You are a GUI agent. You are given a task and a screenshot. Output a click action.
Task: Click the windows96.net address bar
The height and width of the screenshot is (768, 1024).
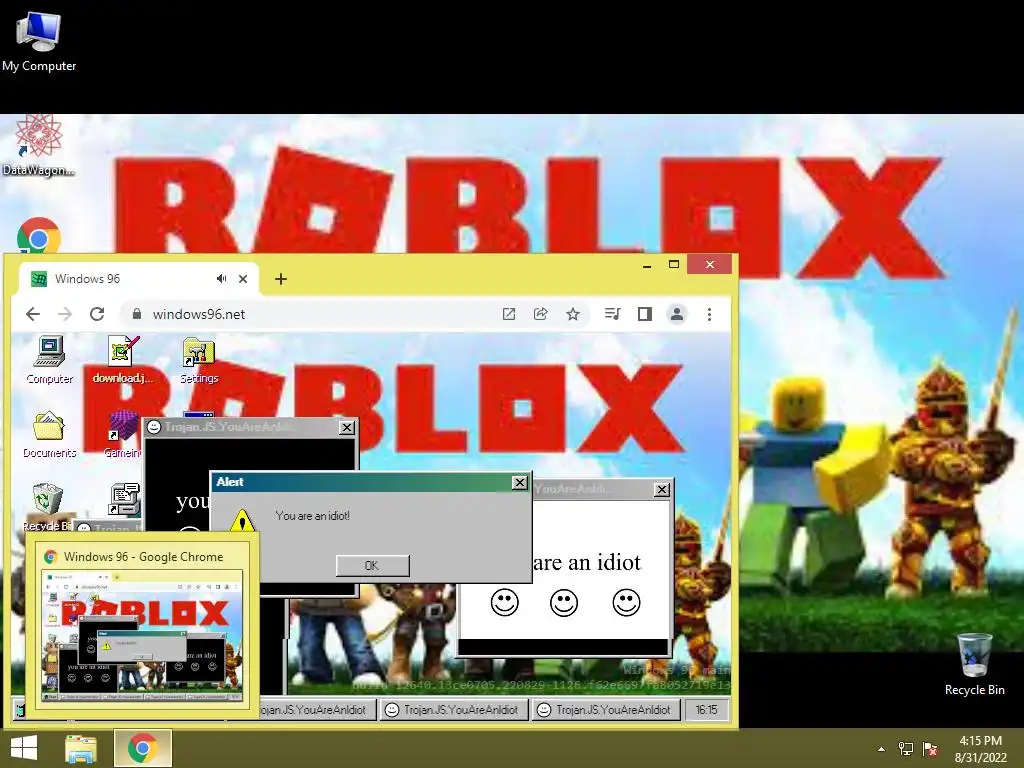[313, 314]
